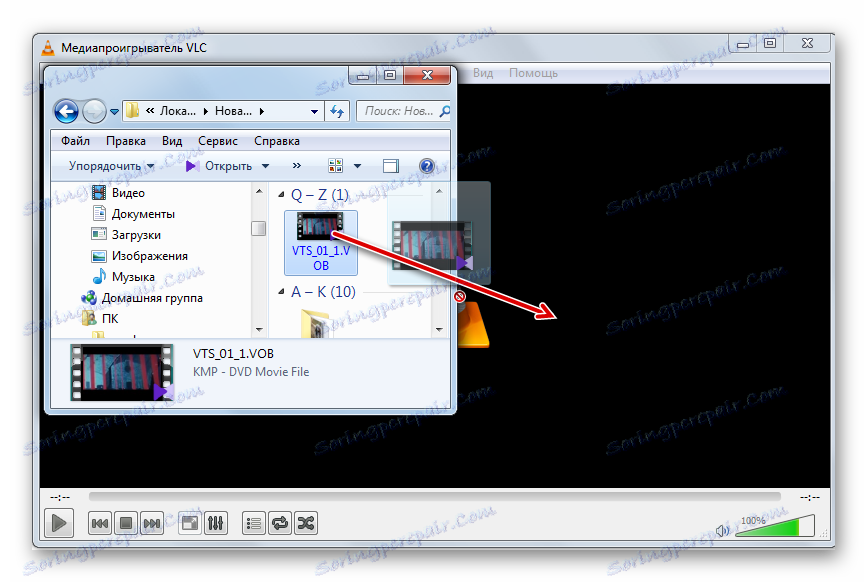The image size is (867, 582).
Task: Show the VLC playlist
Action: (254, 523)
